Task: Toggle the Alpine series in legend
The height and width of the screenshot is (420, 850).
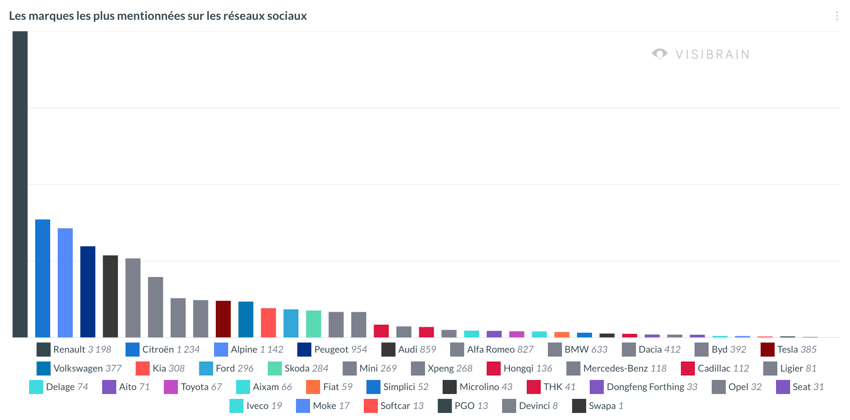Action: pos(248,350)
